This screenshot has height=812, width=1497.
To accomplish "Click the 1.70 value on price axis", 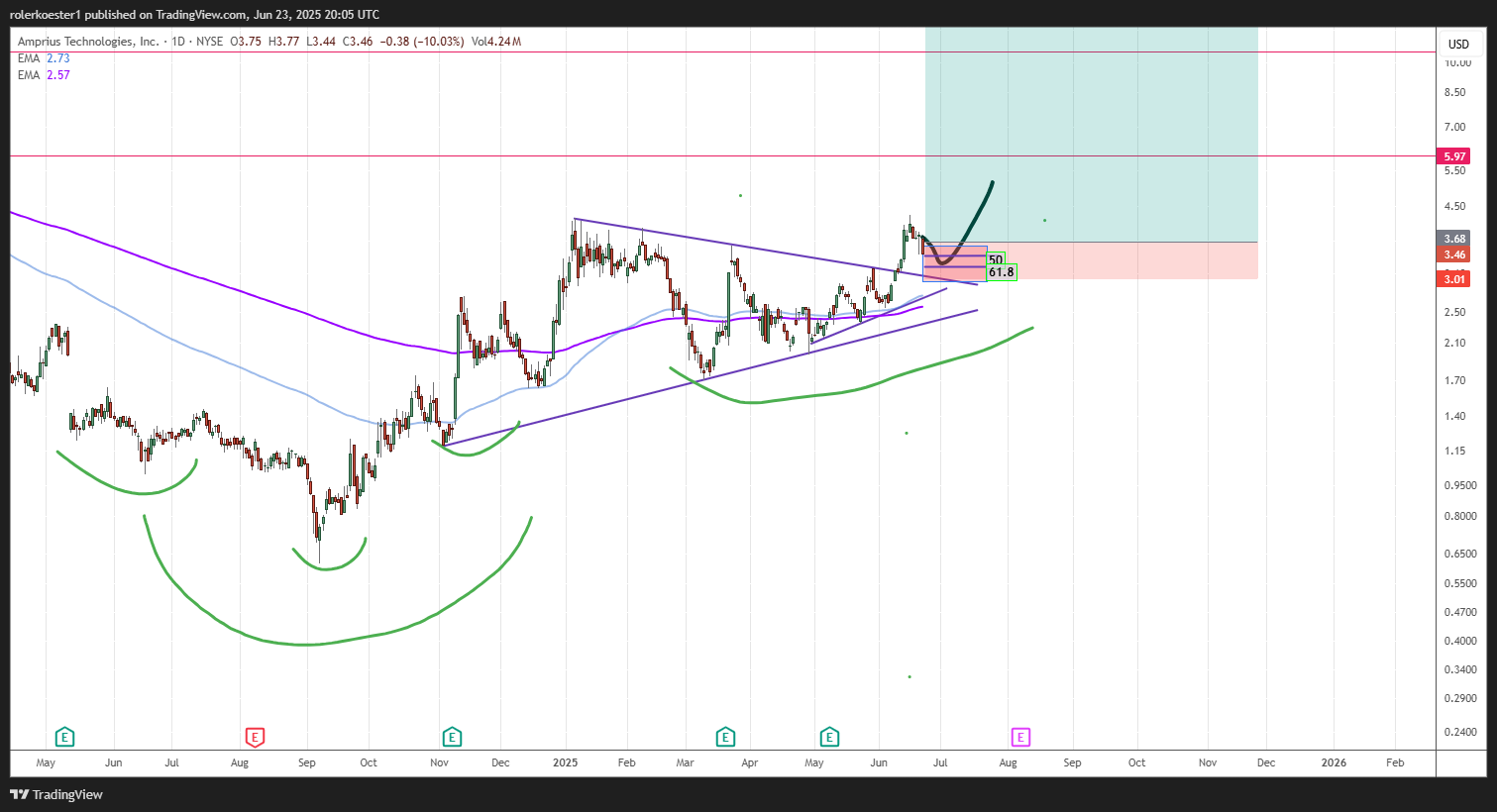I will click(1455, 380).
